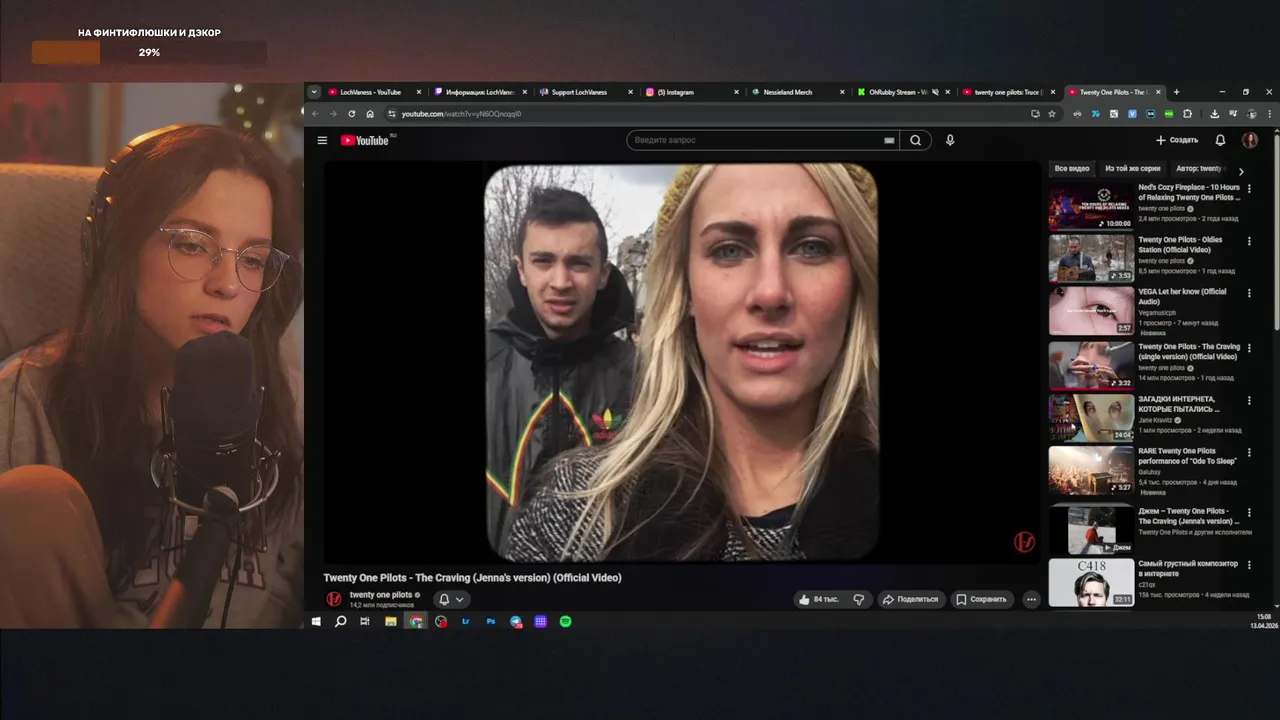This screenshot has height=720, width=1280.
Task: Click 'Сохранить' save button
Action: (981, 599)
